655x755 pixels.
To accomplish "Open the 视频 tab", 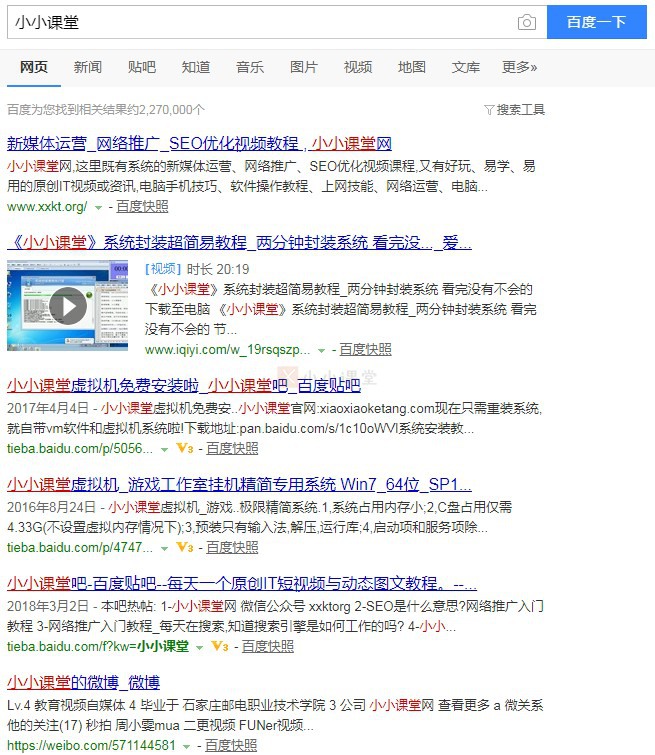I will (358, 67).
